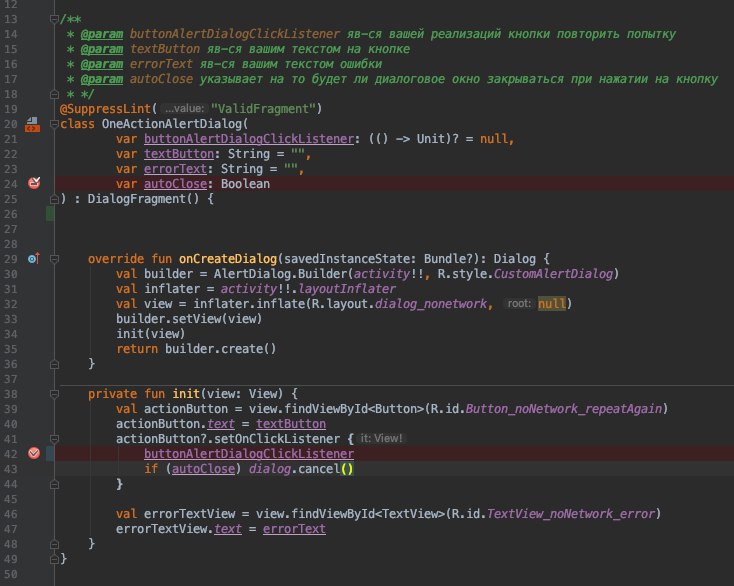The height and width of the screenshot is (586, 734).
Task: Click the lambda closing fold marker on line 44
Action: [54, 484]
